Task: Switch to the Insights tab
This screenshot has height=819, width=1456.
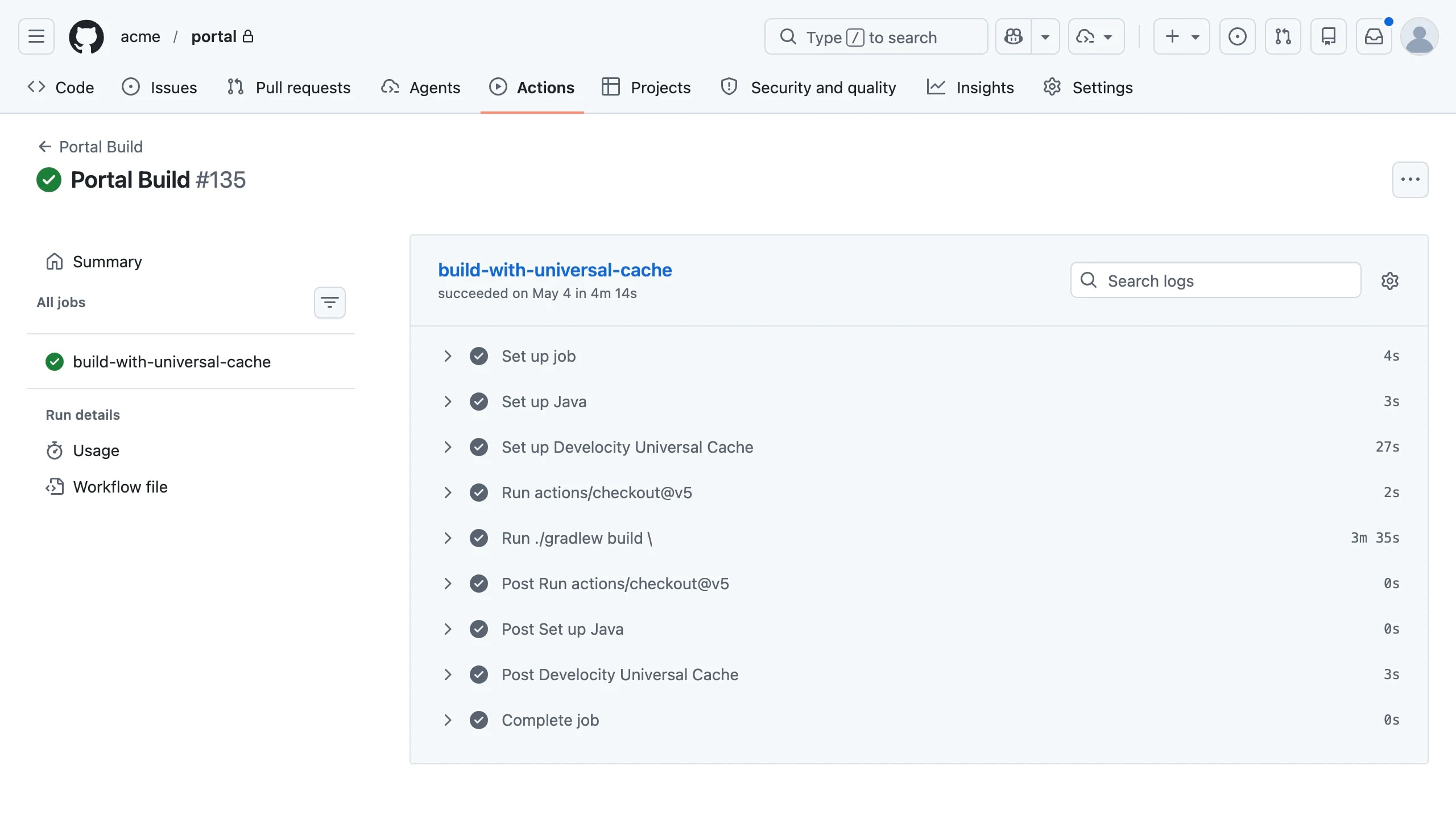Action: pyautogui.click(x=970, y=87)
